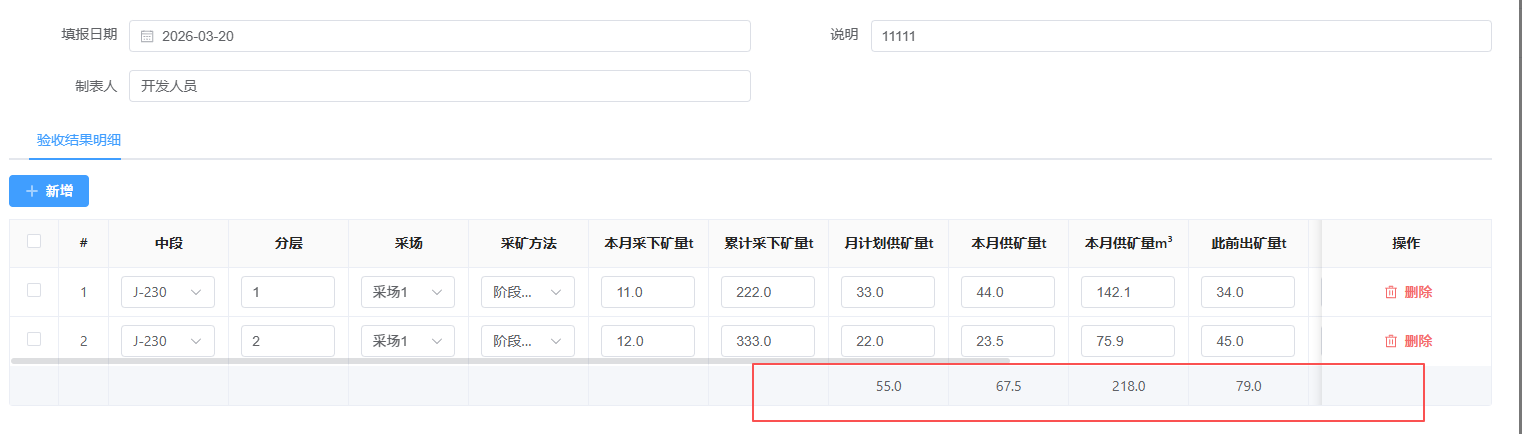The height and width of the screenshot is (434, 1522).
Task: Click the 制表人 input field
Action: (440, 86)
